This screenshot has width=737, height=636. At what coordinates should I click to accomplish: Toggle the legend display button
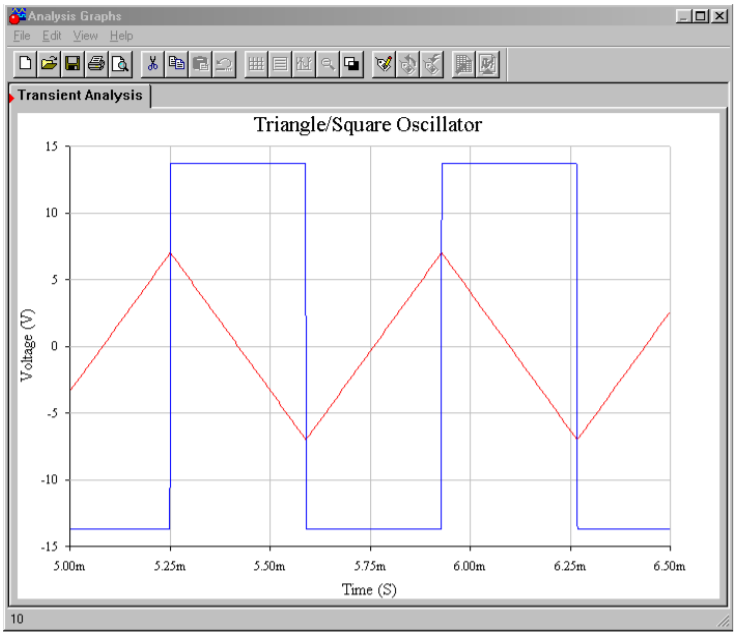[x=280, y=64]
